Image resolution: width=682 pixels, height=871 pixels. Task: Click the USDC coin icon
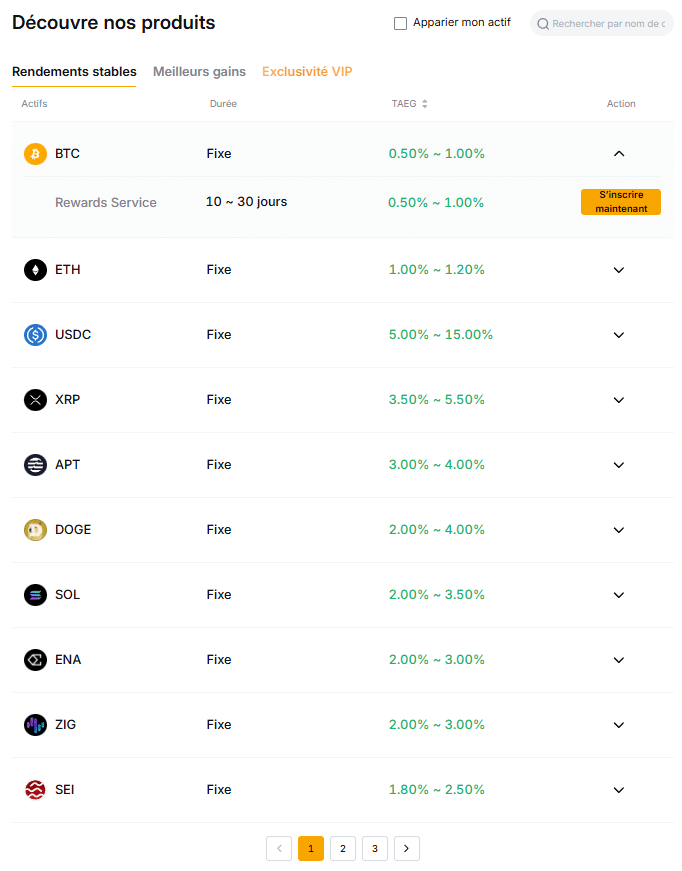(35, 335)
